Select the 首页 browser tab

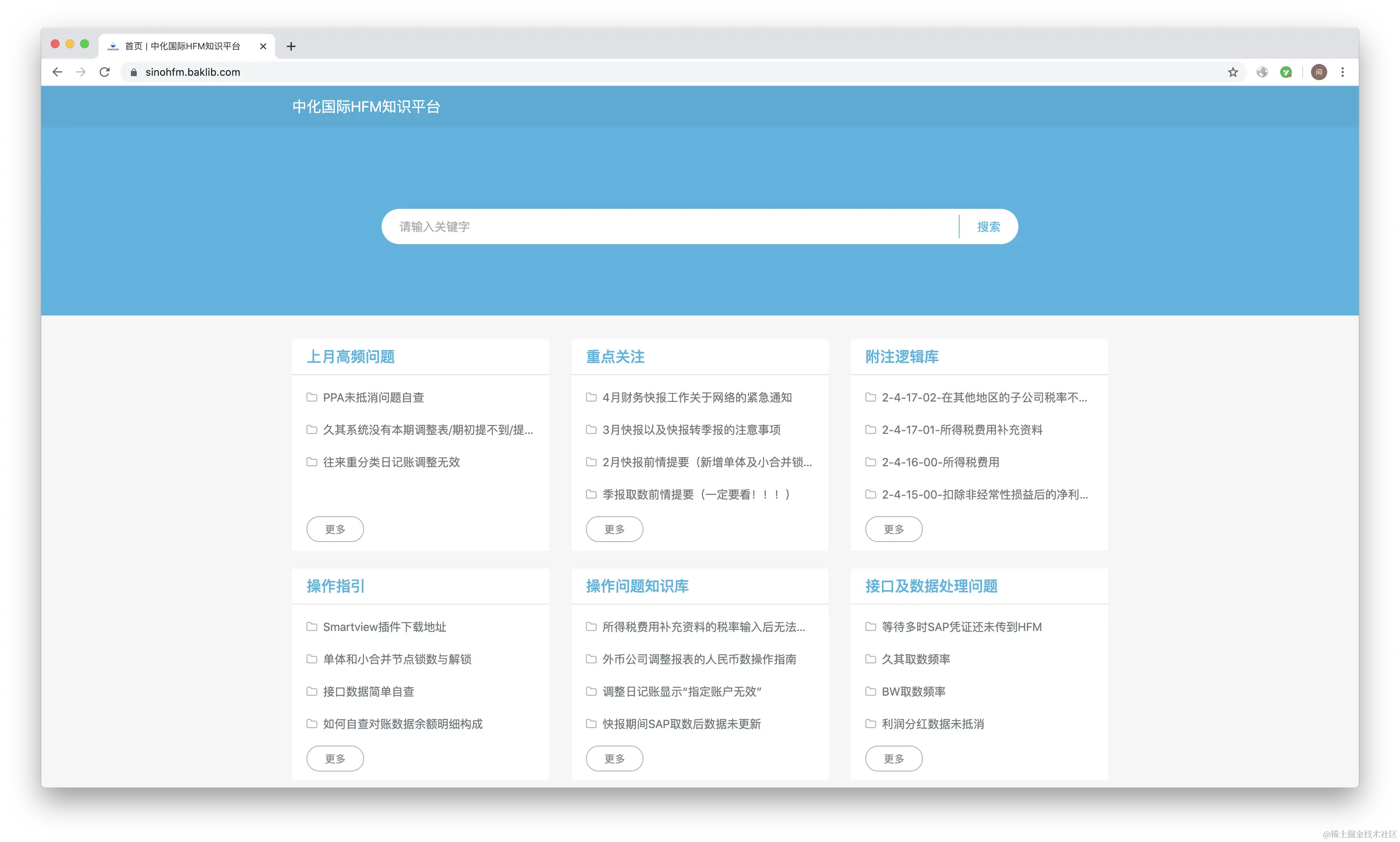pos(181,47)
